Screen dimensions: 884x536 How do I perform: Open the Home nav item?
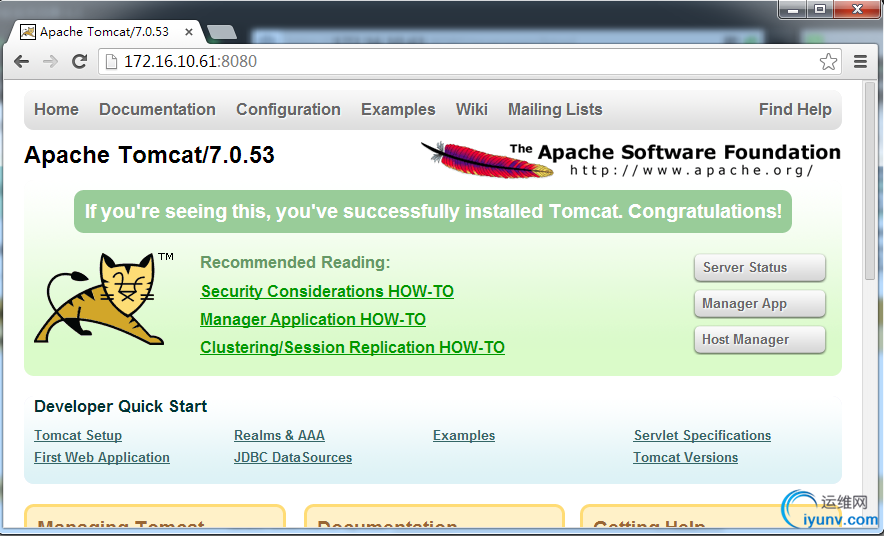[56, 109]
